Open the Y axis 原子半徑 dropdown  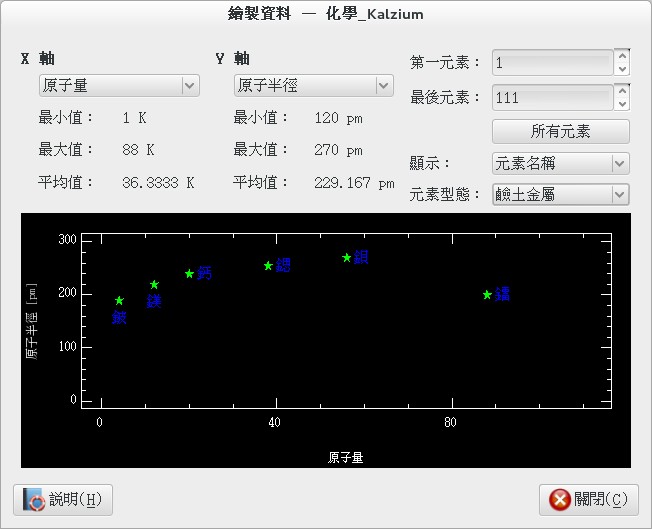pyautogui.click(x=314, y=86)
